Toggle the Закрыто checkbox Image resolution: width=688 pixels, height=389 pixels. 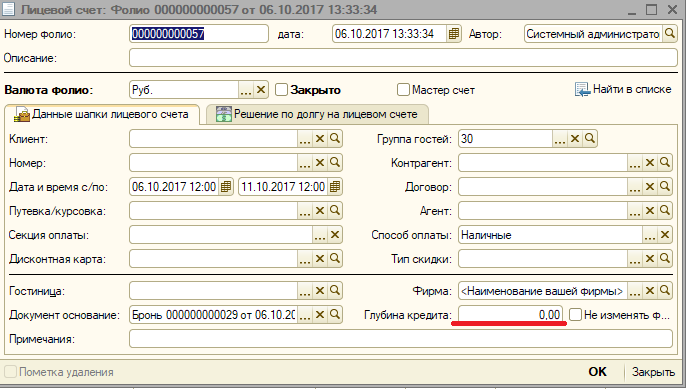coord(281,90)
